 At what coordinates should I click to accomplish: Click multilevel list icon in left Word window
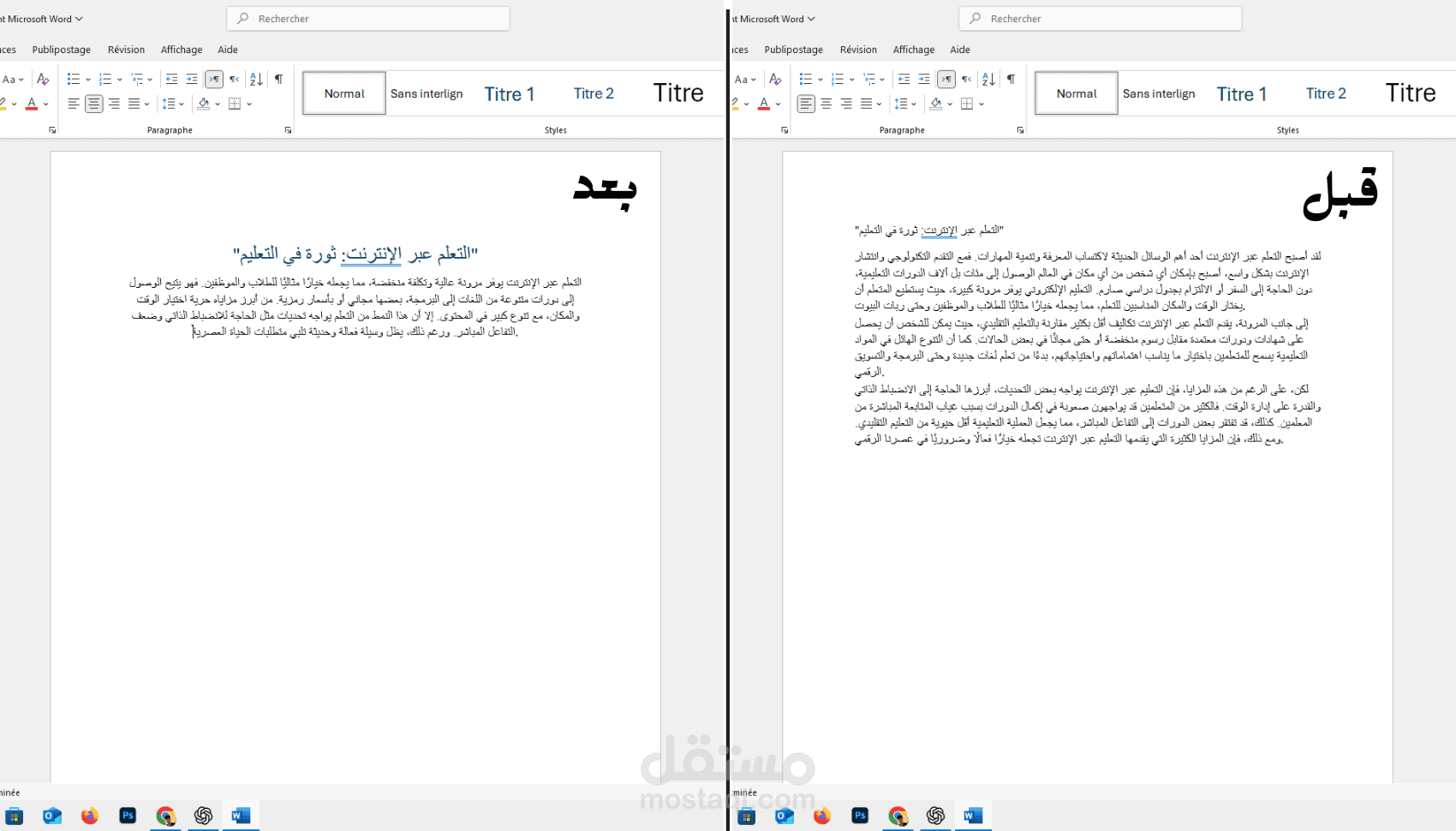[x=137, y=79]
